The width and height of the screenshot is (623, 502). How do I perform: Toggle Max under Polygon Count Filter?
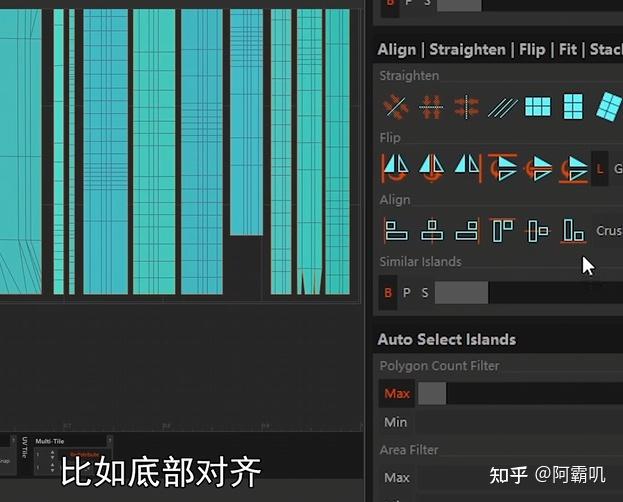pos(397,393)
